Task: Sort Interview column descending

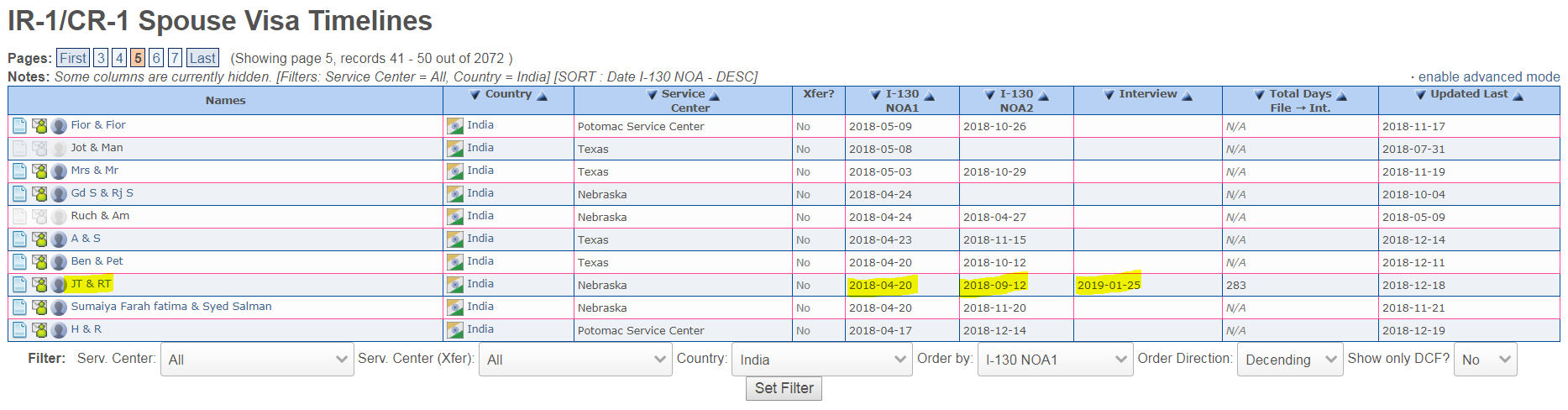Action: pyautogui.click(x=1109, y=95)
